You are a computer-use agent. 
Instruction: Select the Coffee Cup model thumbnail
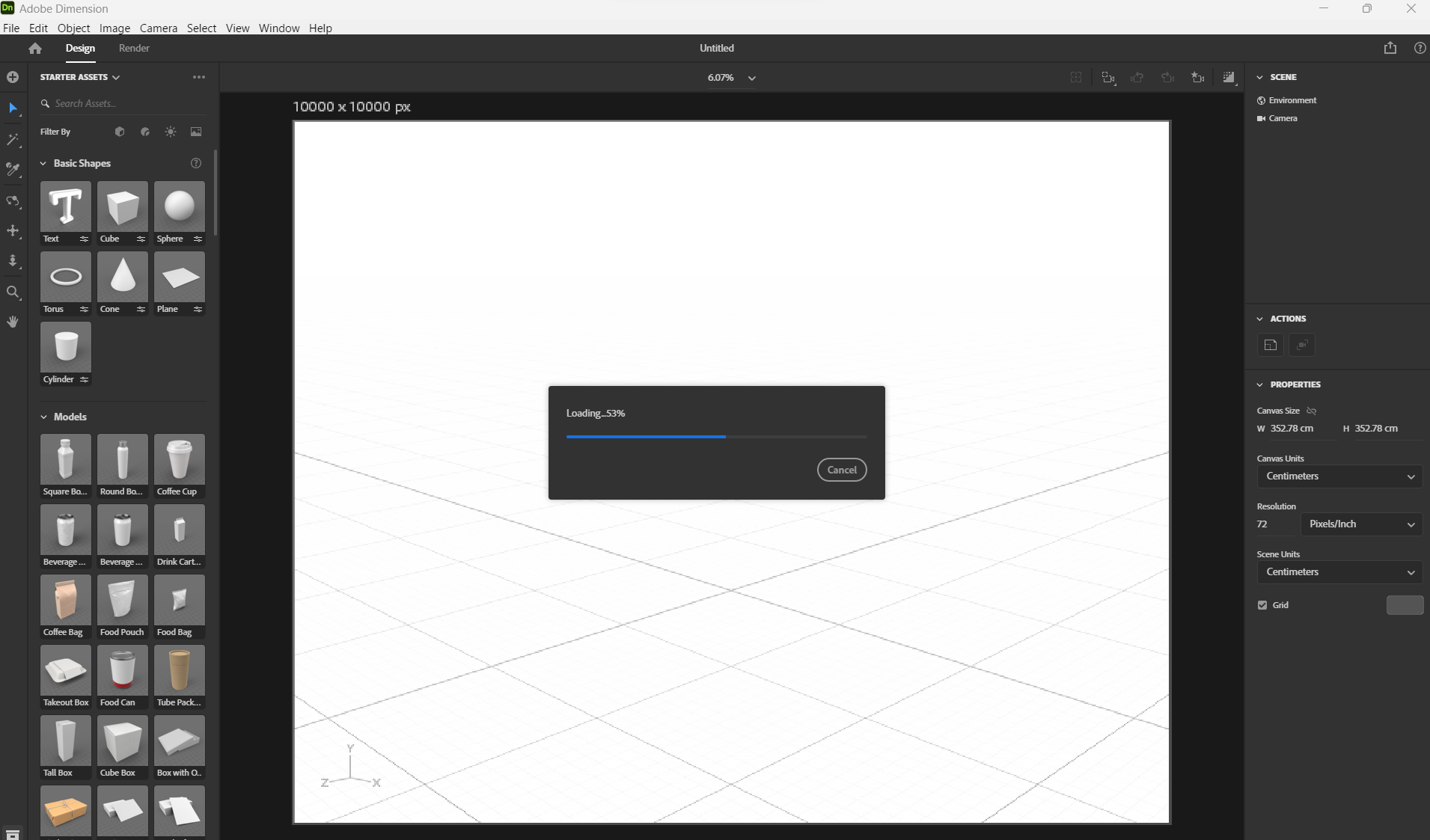coord(179,459)
